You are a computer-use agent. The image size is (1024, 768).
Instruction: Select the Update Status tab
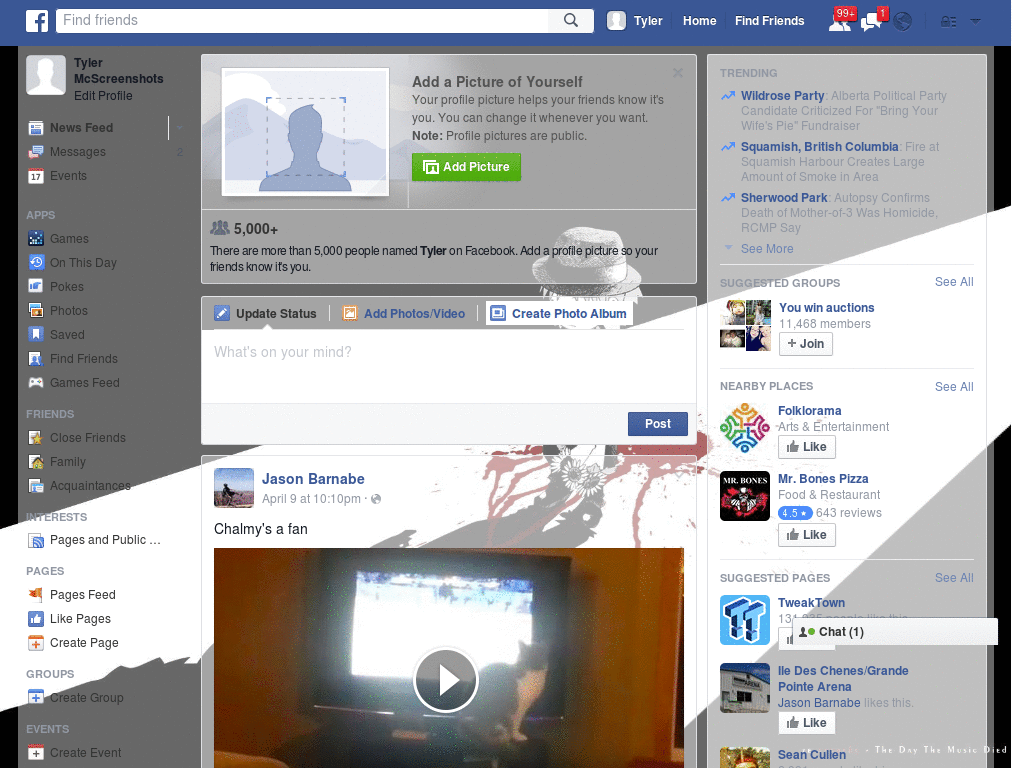[x=266, y=313]
